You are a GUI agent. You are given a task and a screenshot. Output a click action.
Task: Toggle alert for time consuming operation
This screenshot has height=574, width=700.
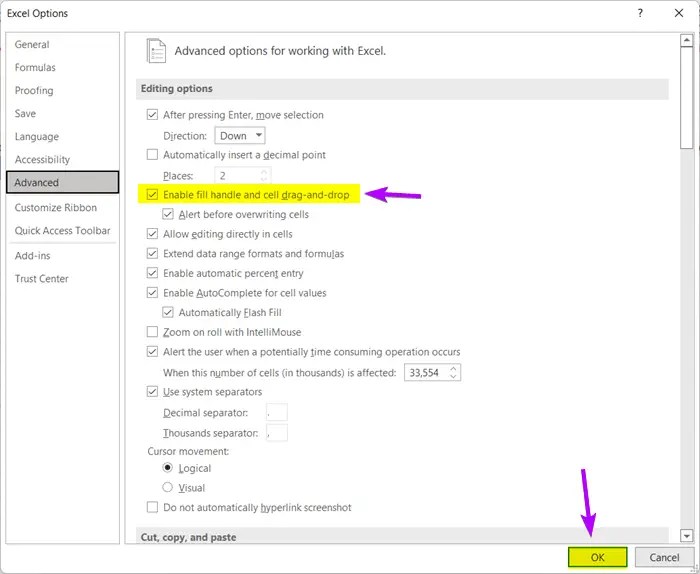point(152,352)
